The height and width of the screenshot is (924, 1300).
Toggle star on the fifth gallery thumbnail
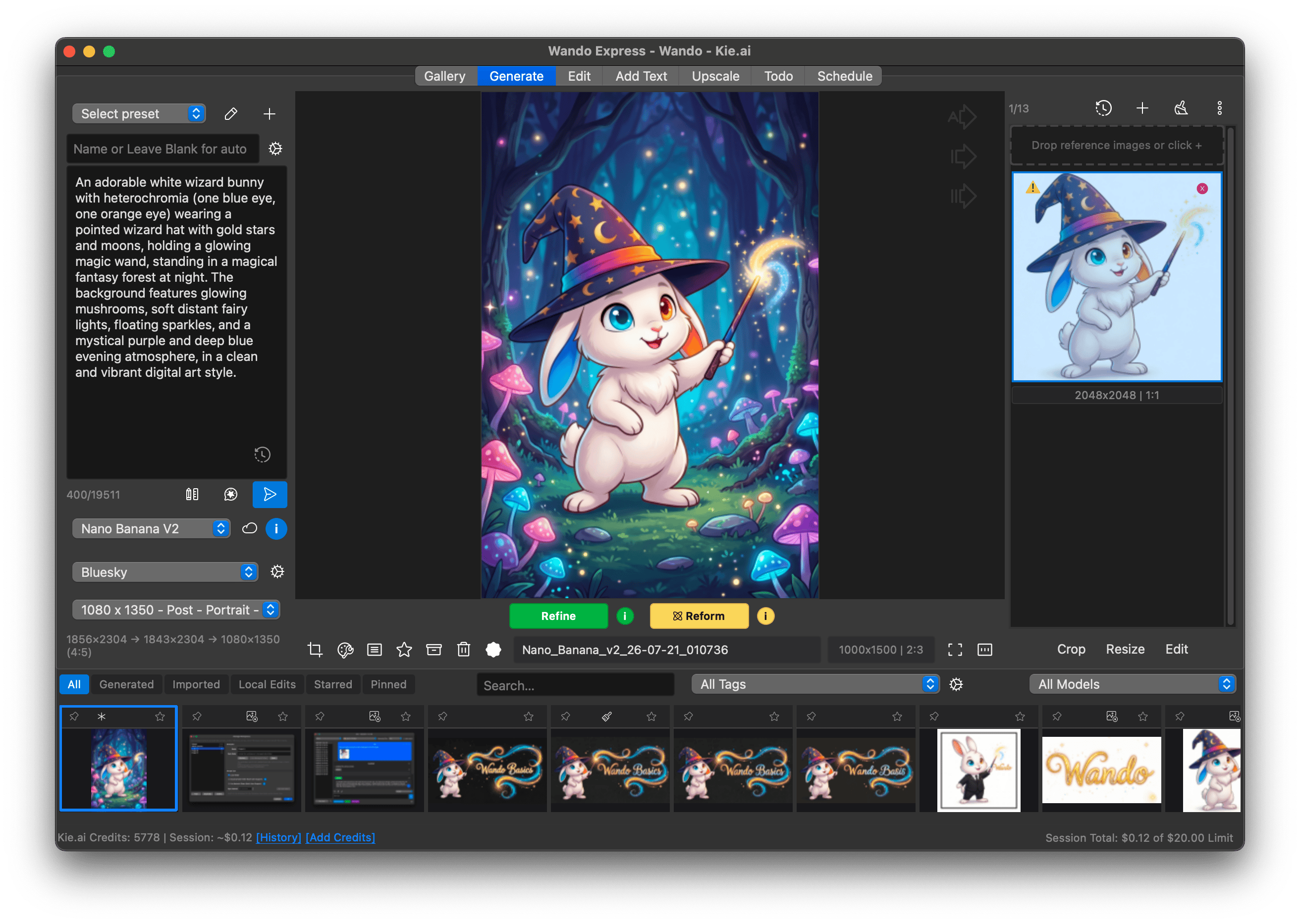651,717
